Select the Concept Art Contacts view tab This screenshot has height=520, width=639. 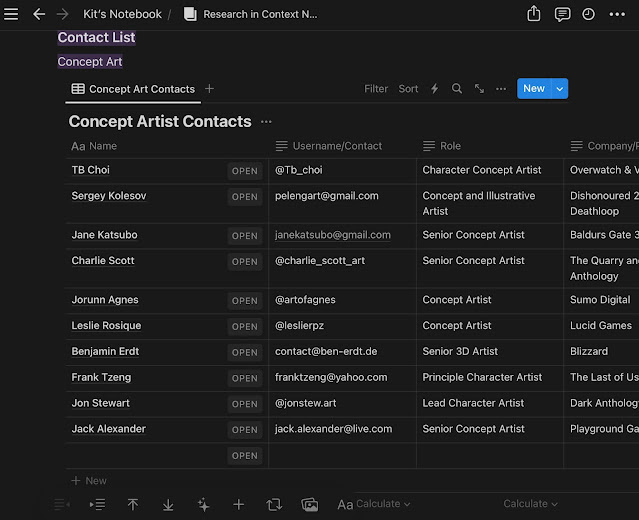coord(133,89)
